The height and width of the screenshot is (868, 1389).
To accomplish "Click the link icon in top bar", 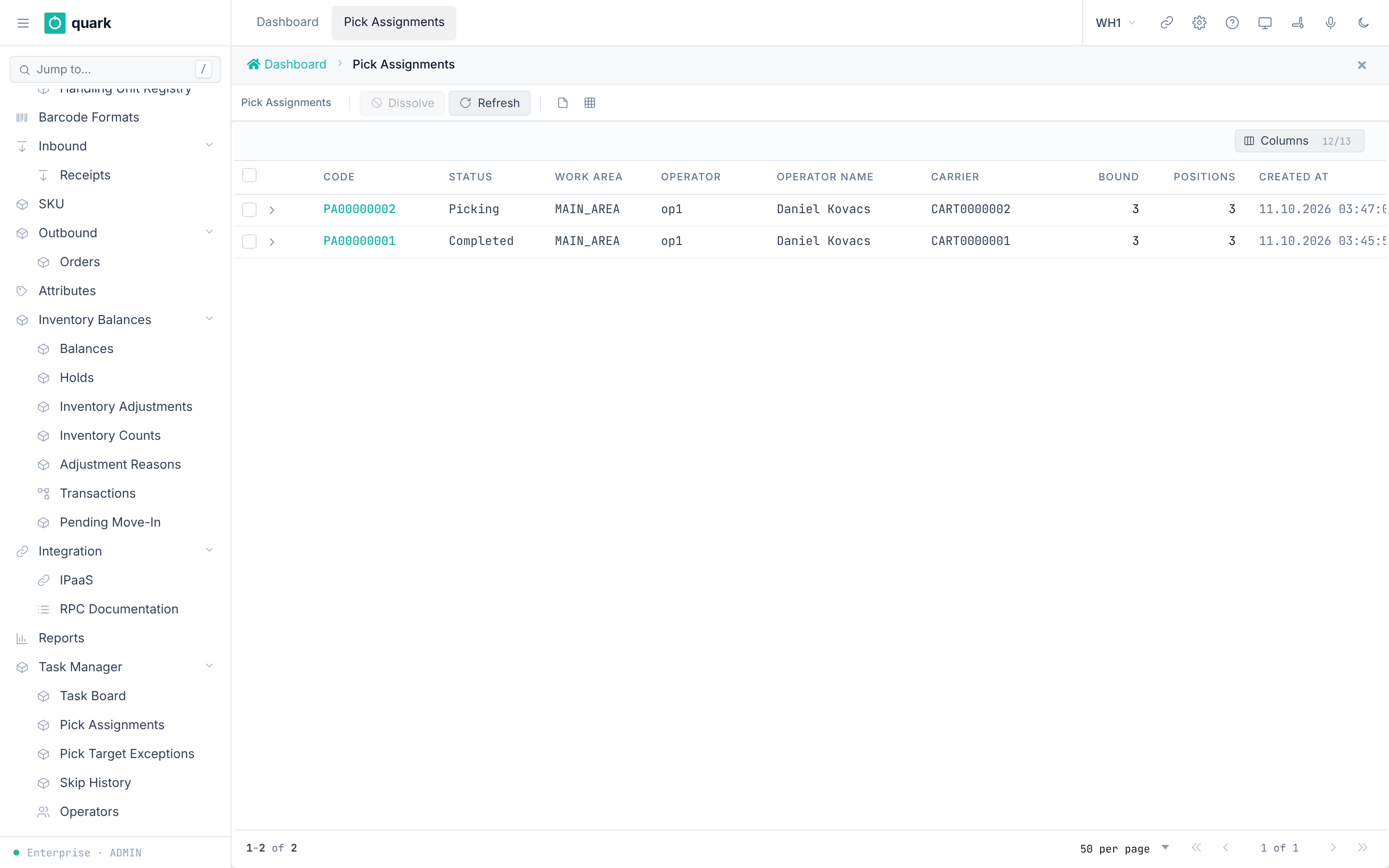I will 1166,23.
